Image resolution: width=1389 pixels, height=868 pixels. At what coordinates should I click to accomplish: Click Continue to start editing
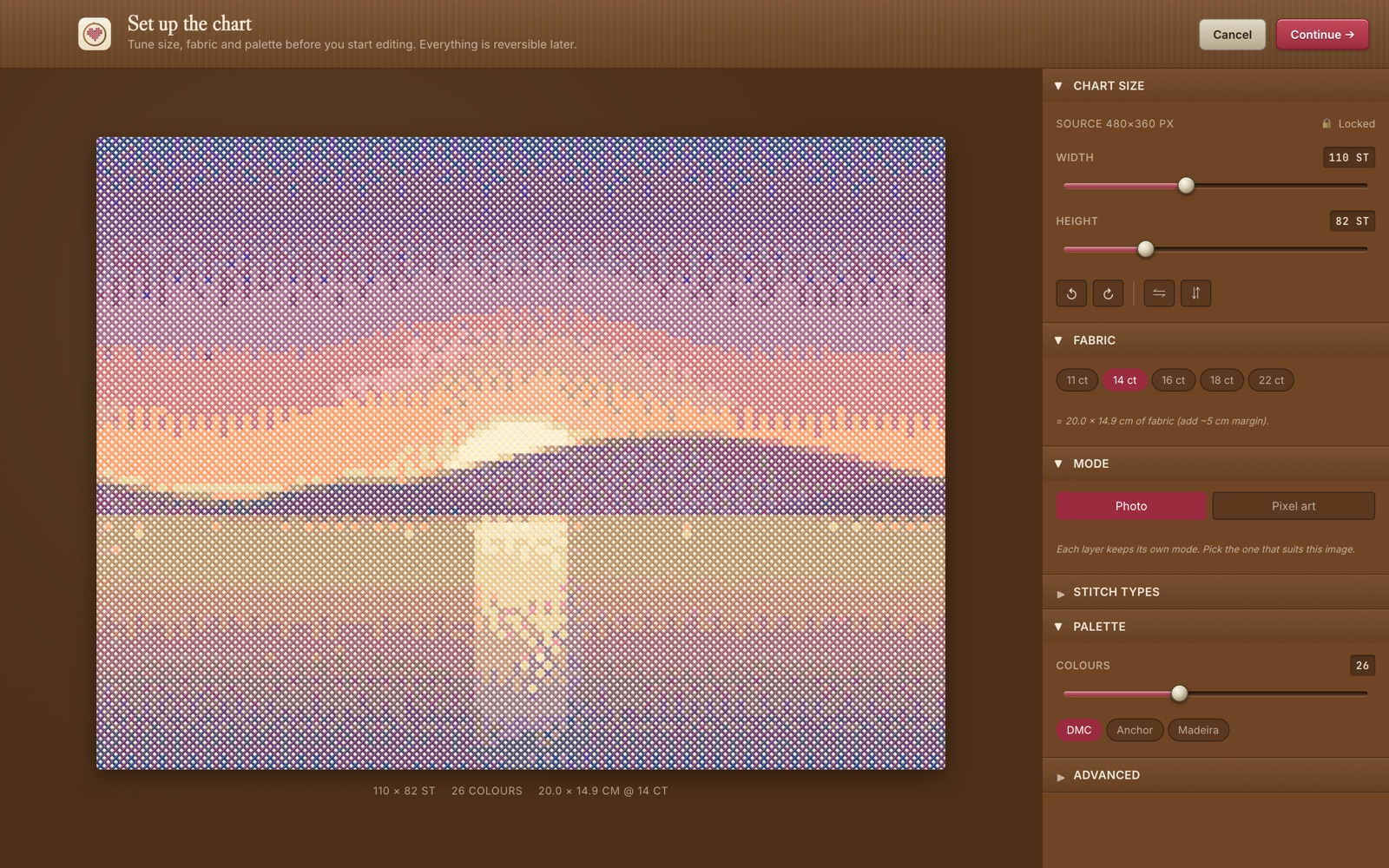pos(1322,35)
